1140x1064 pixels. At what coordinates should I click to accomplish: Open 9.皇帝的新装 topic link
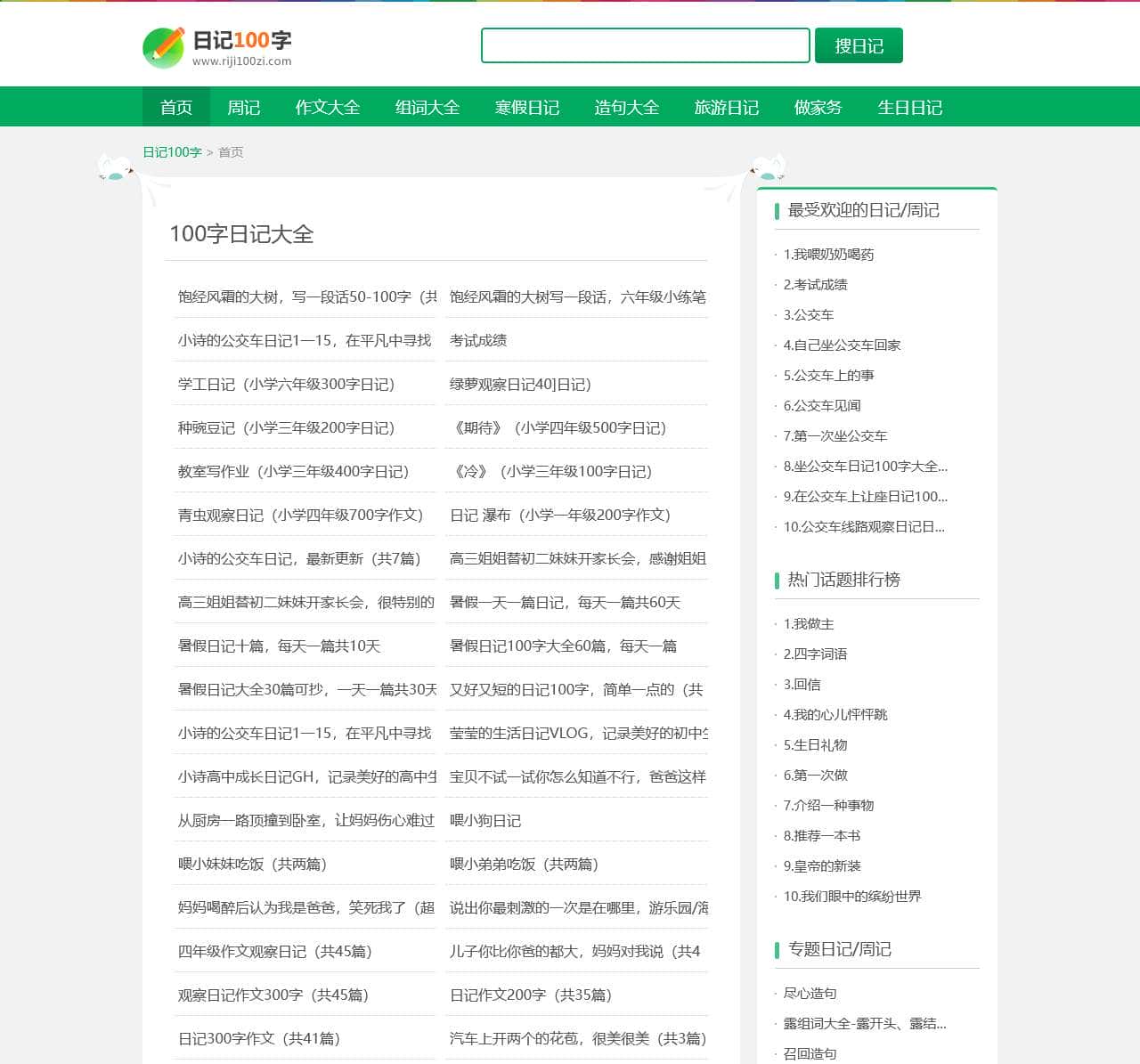pos(822,866)
